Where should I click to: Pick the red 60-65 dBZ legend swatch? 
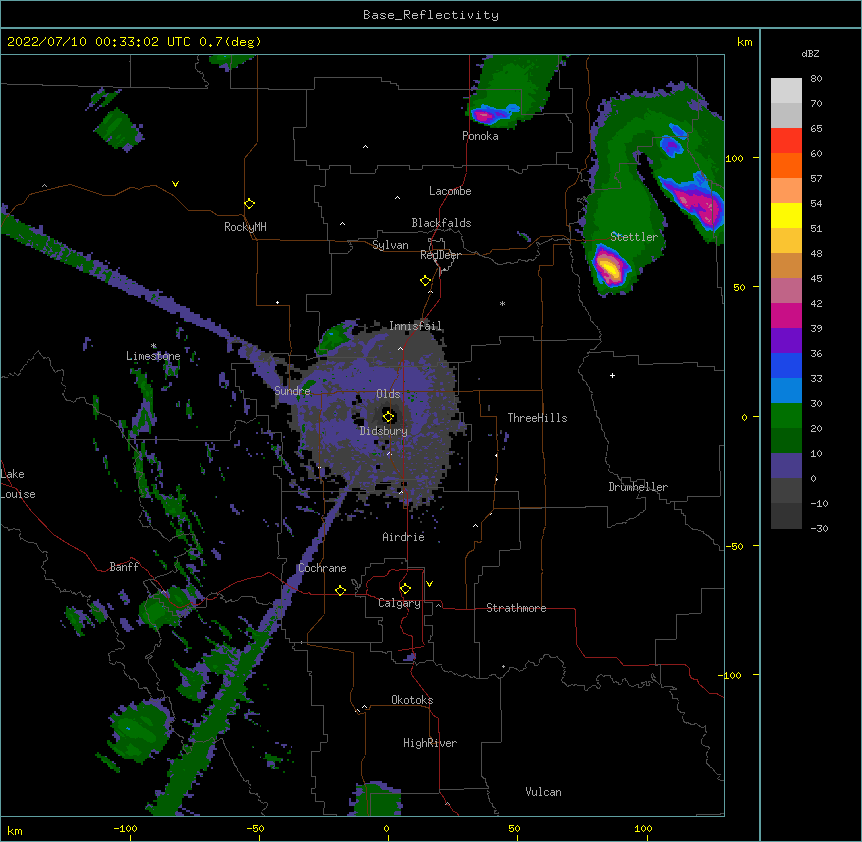786,140
